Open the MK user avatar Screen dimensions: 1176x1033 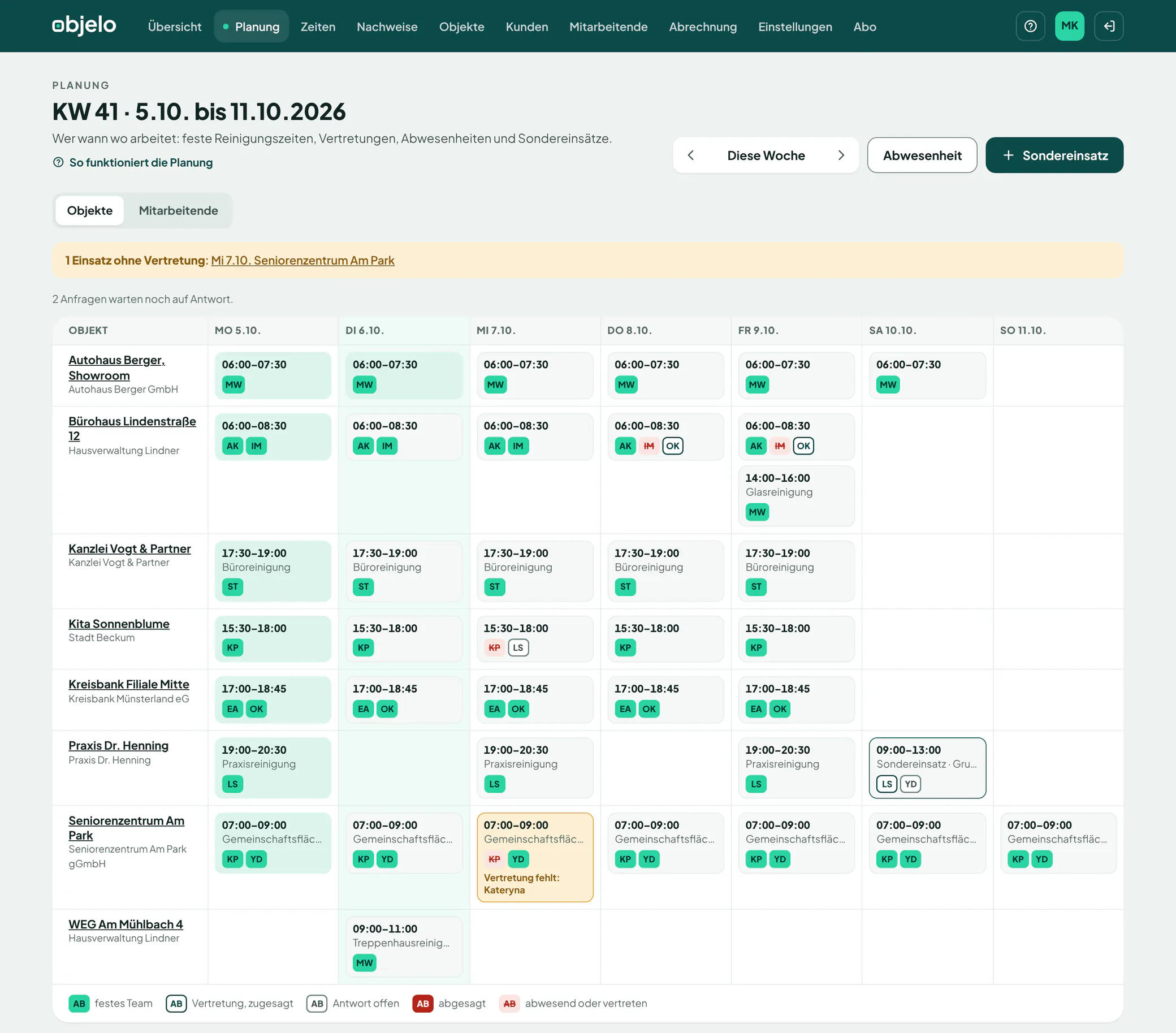[1069, 27]
